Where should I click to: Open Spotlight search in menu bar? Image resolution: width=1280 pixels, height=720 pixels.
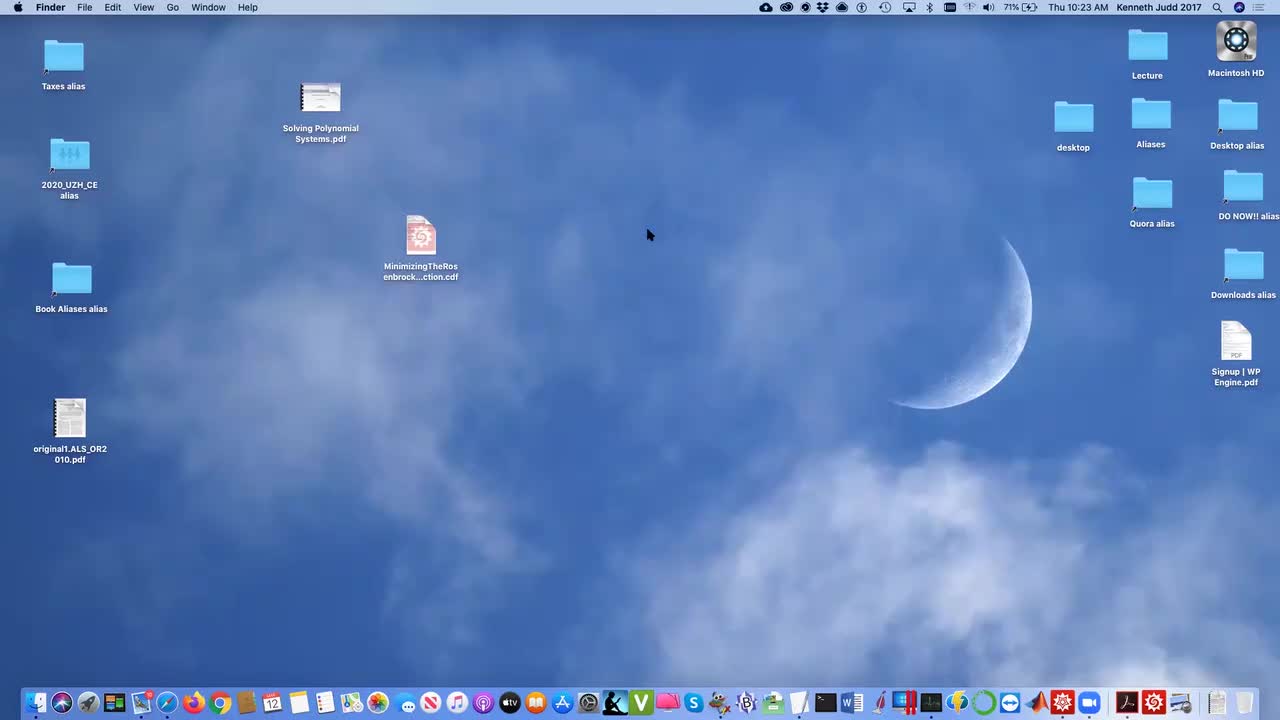1217,7
